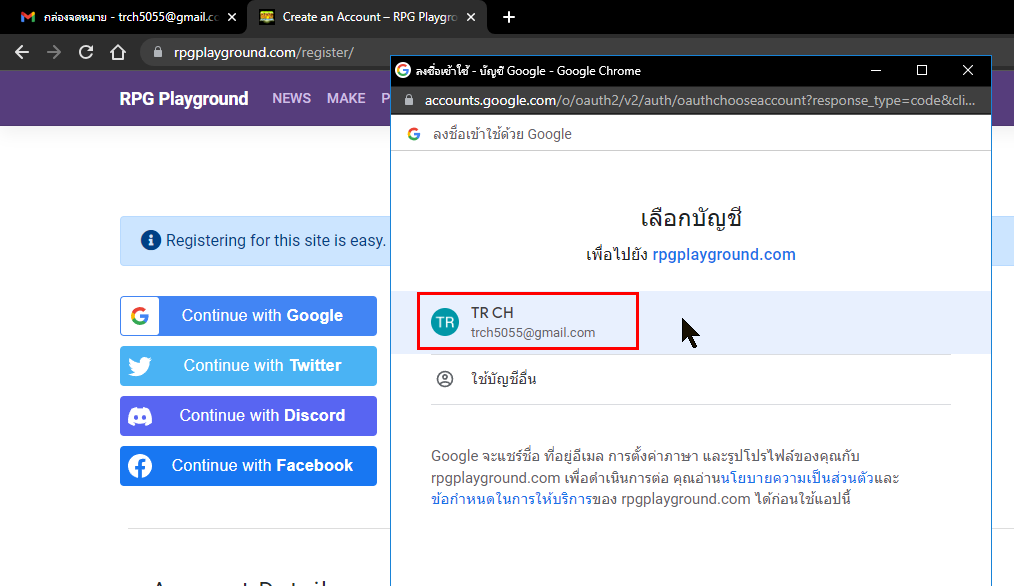Click the Gmail favicon on first tab

coord(28,17)
